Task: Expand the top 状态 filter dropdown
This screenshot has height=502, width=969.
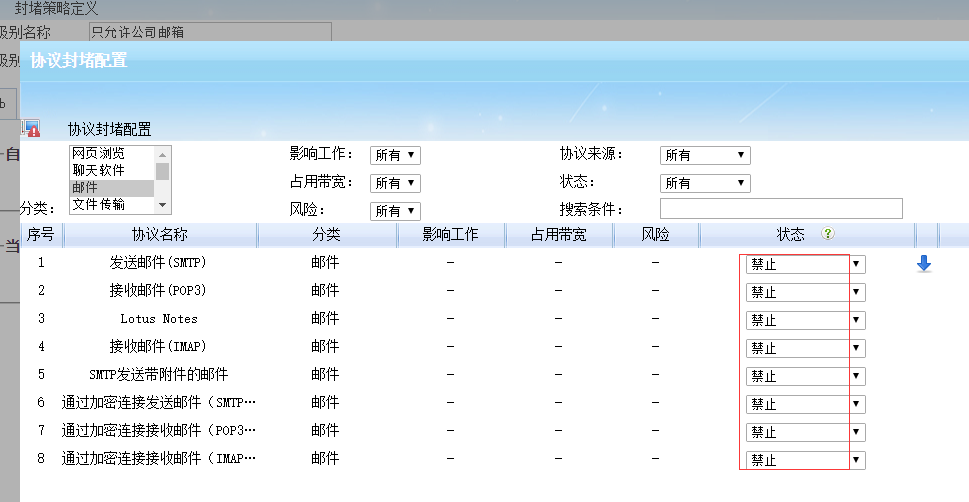Action: click(x=705, y=183)
